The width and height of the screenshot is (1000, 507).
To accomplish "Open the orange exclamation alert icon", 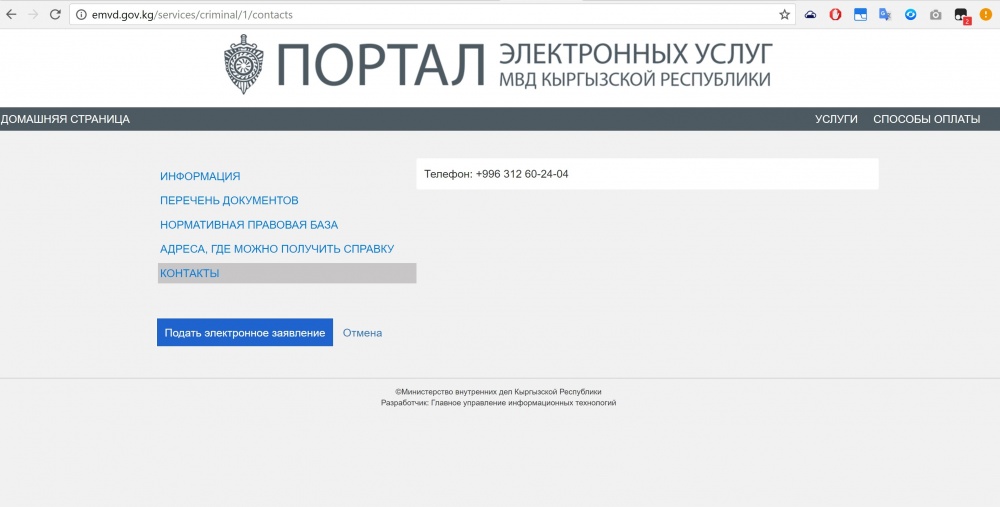I will pyautogui.click(x=985, y=15).
